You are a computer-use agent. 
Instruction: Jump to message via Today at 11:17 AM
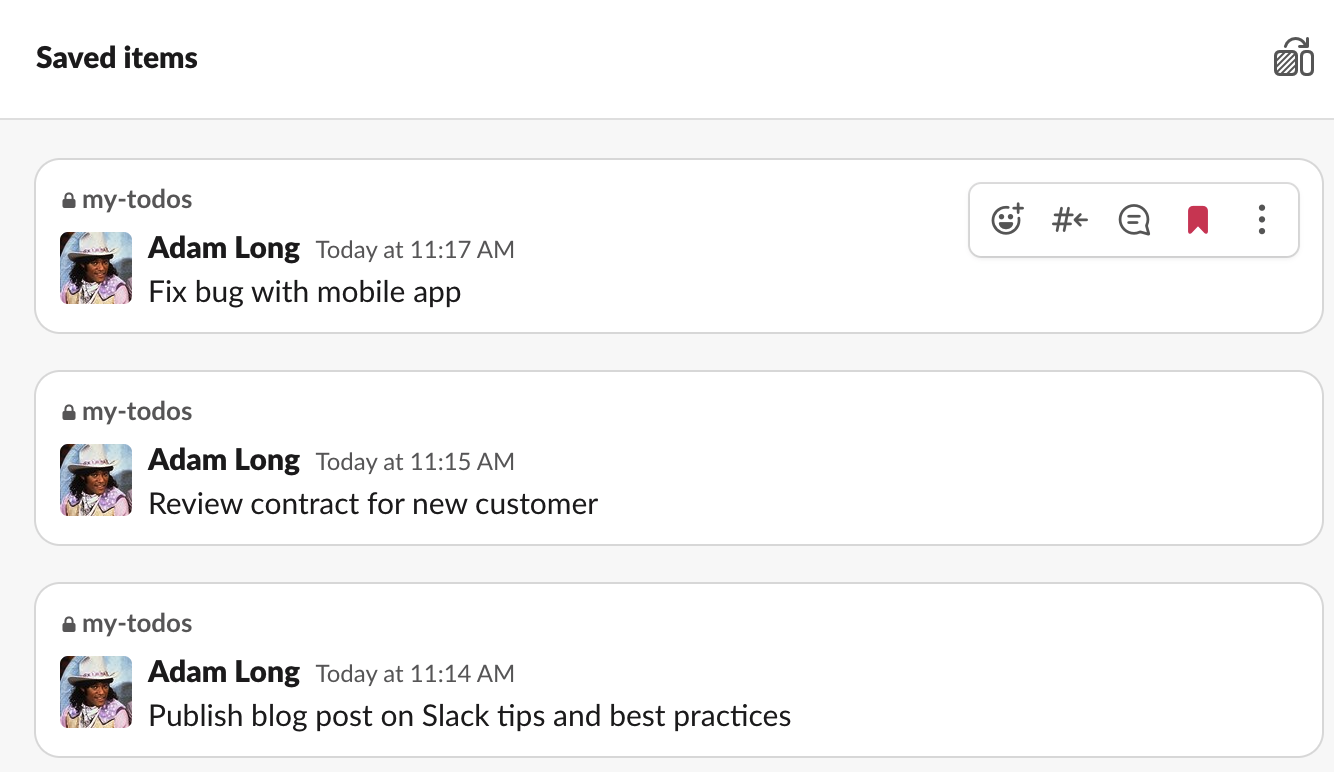click(415, 250)
